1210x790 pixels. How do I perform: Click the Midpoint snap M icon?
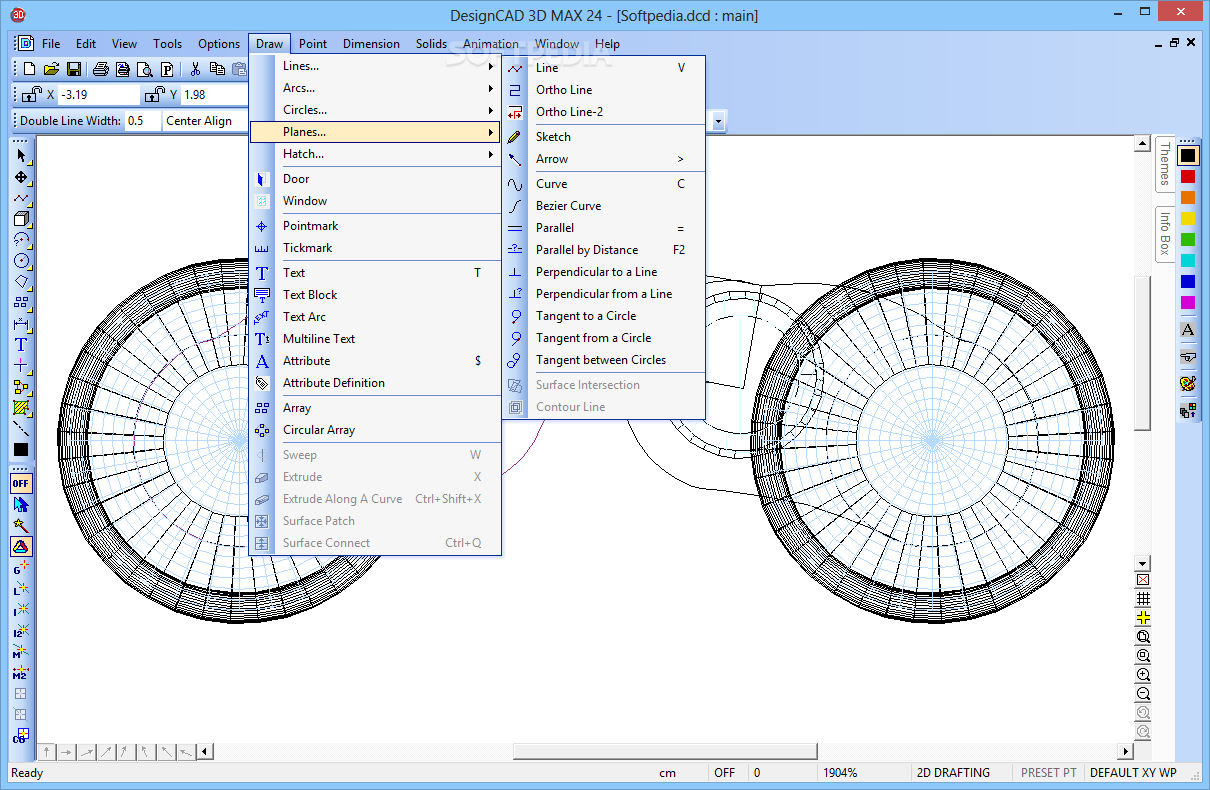(21, 651)
